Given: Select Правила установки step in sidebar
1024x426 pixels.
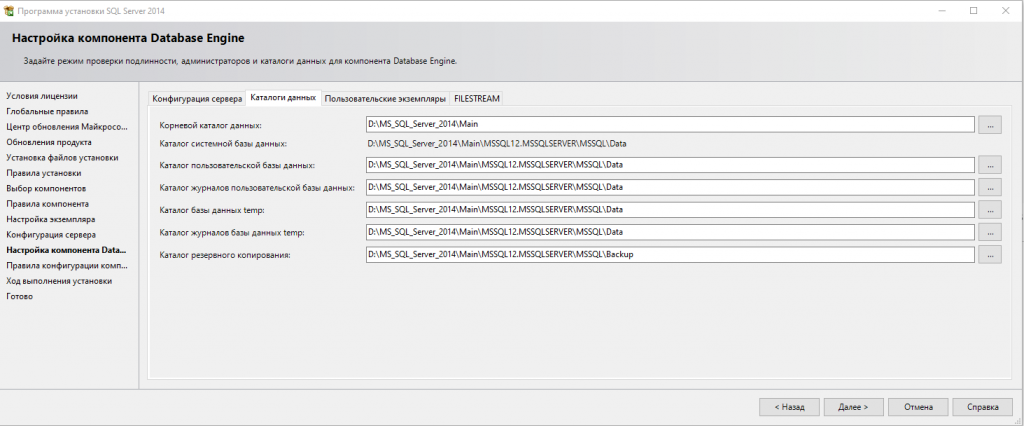Looking at the screenshot, I should point(44,173).
